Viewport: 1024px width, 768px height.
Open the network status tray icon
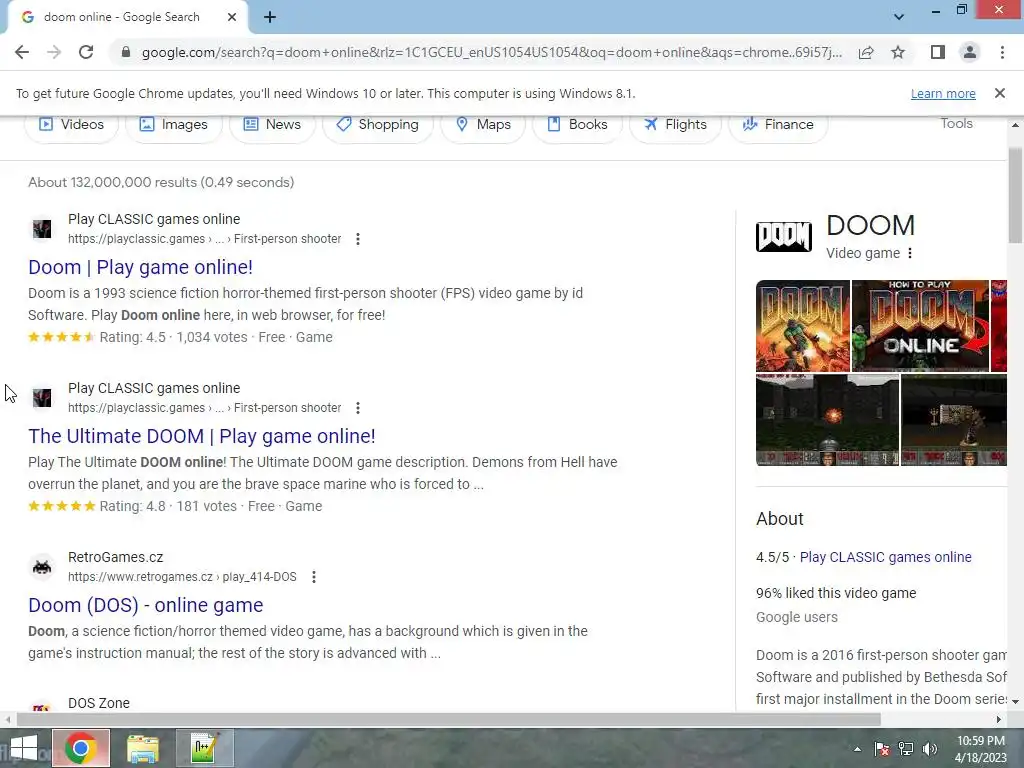906,749
